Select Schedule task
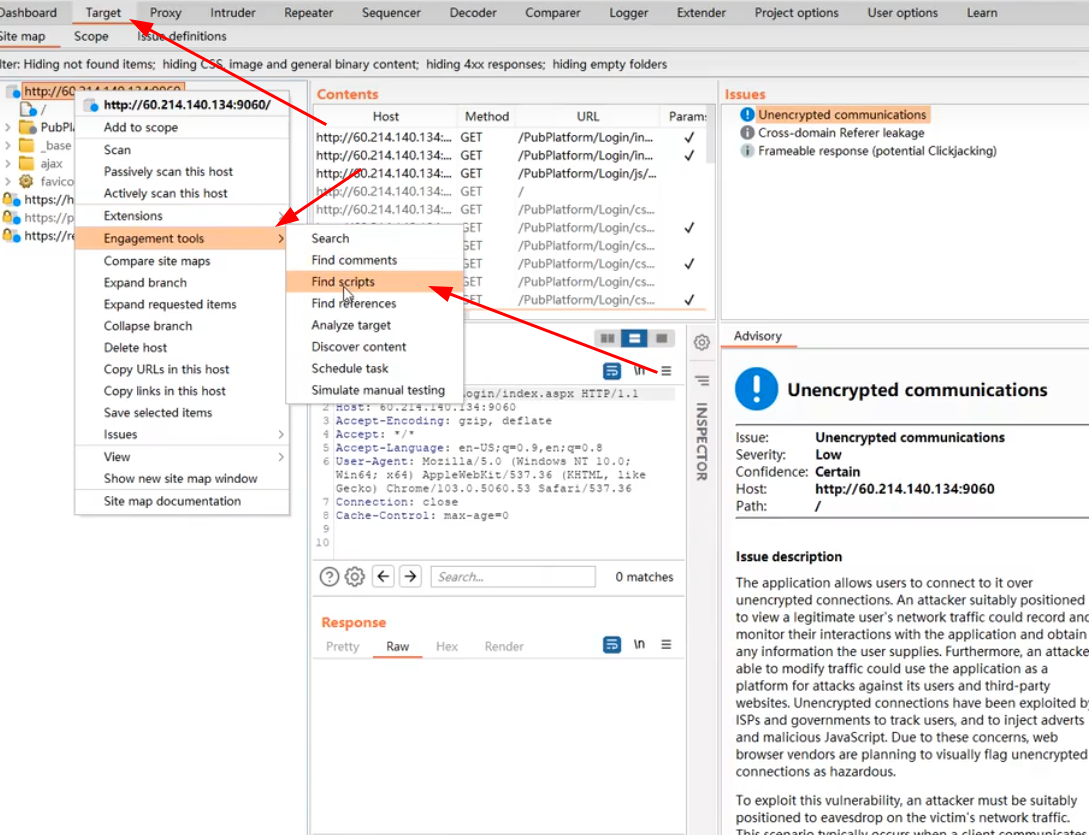 coord(374,368)
